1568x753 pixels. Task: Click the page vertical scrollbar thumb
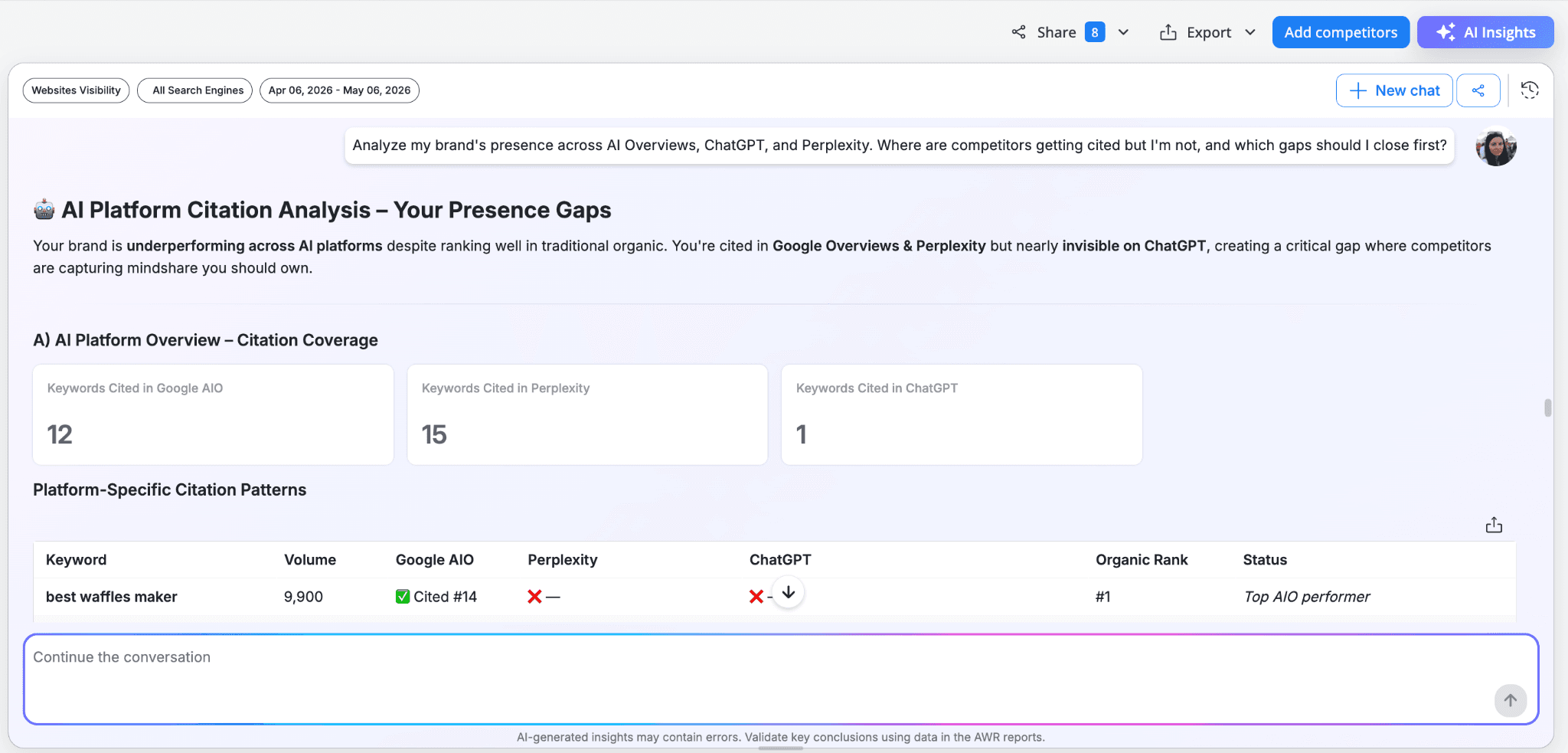click(1547, 408)
